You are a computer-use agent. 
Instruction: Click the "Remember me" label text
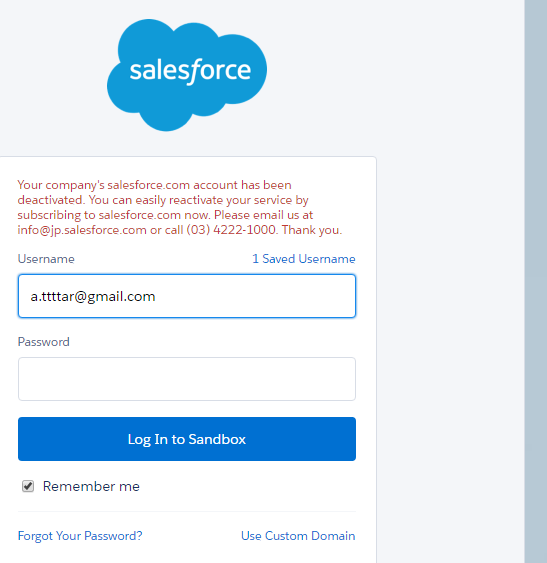pyautogui.click(x=91, y=486)
